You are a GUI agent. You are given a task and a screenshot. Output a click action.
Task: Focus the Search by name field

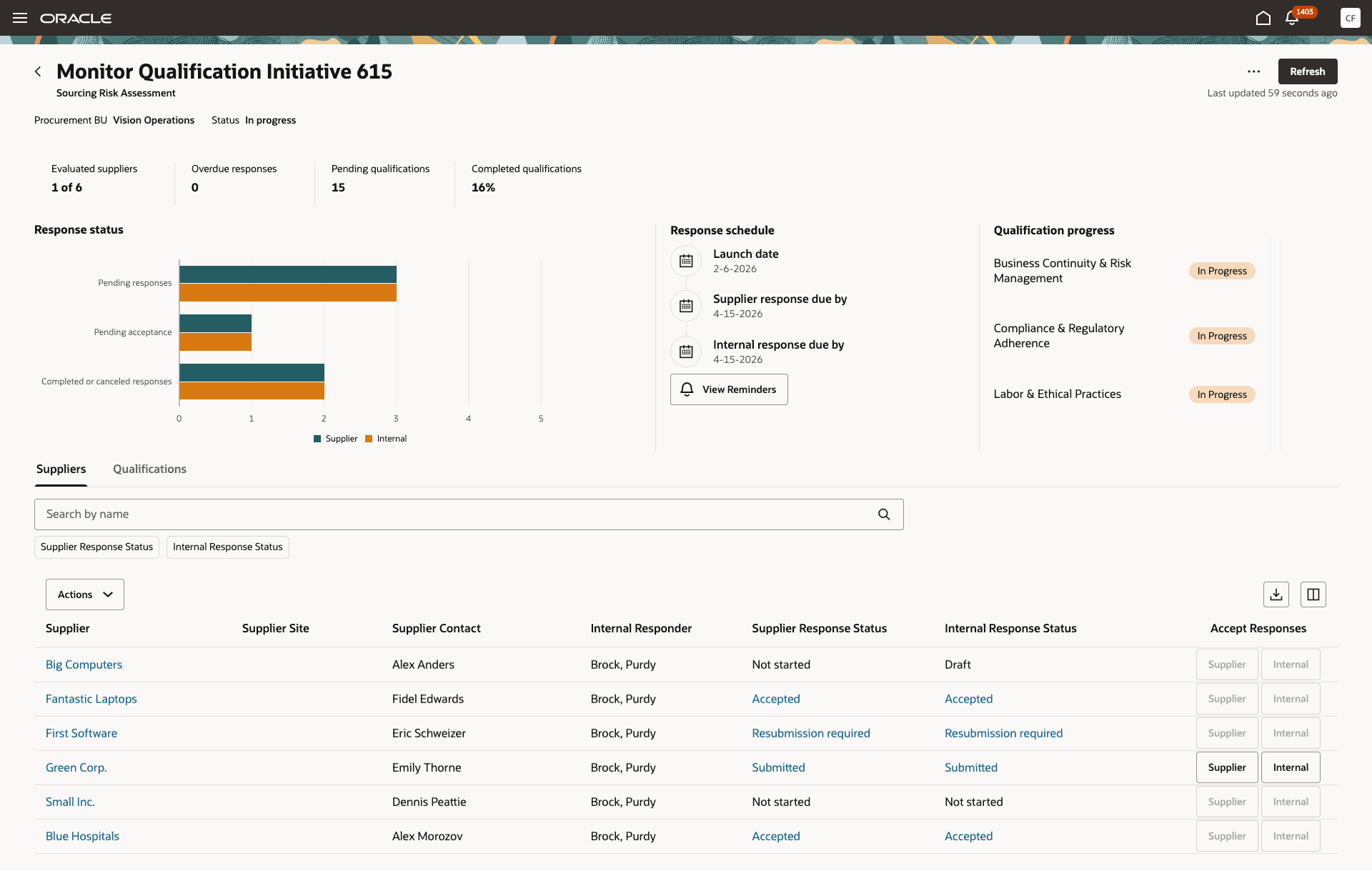(457, 514)
